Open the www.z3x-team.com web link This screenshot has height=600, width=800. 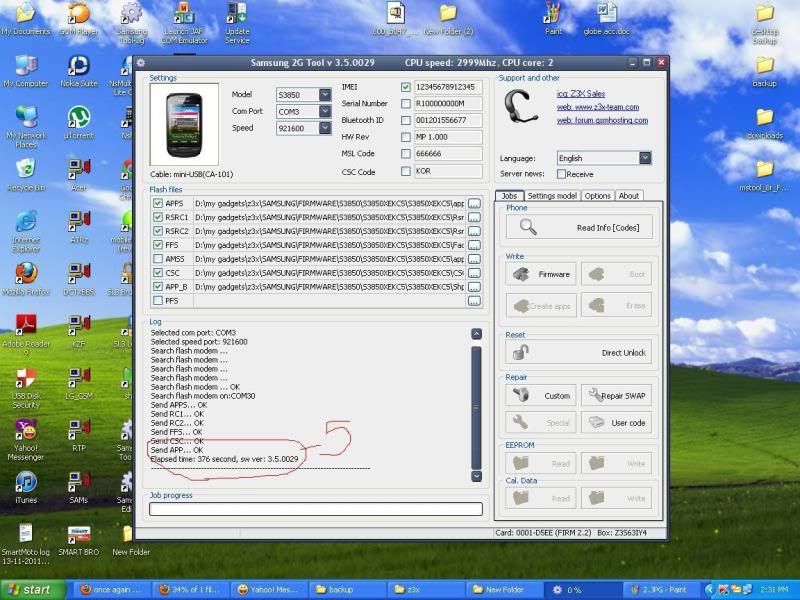[597, 107]
